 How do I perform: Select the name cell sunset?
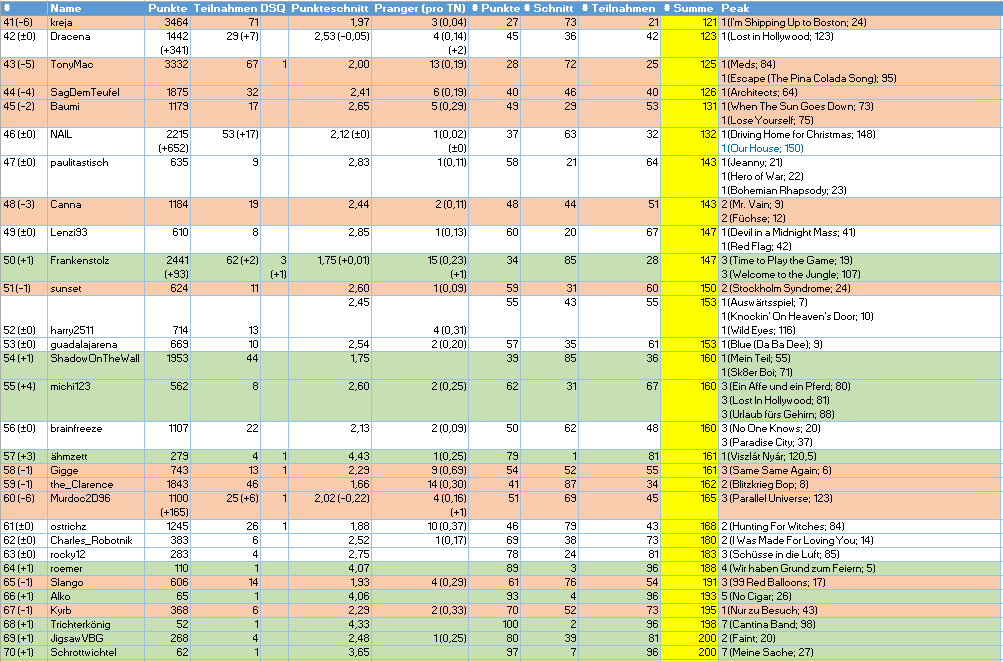coord(96,288)
